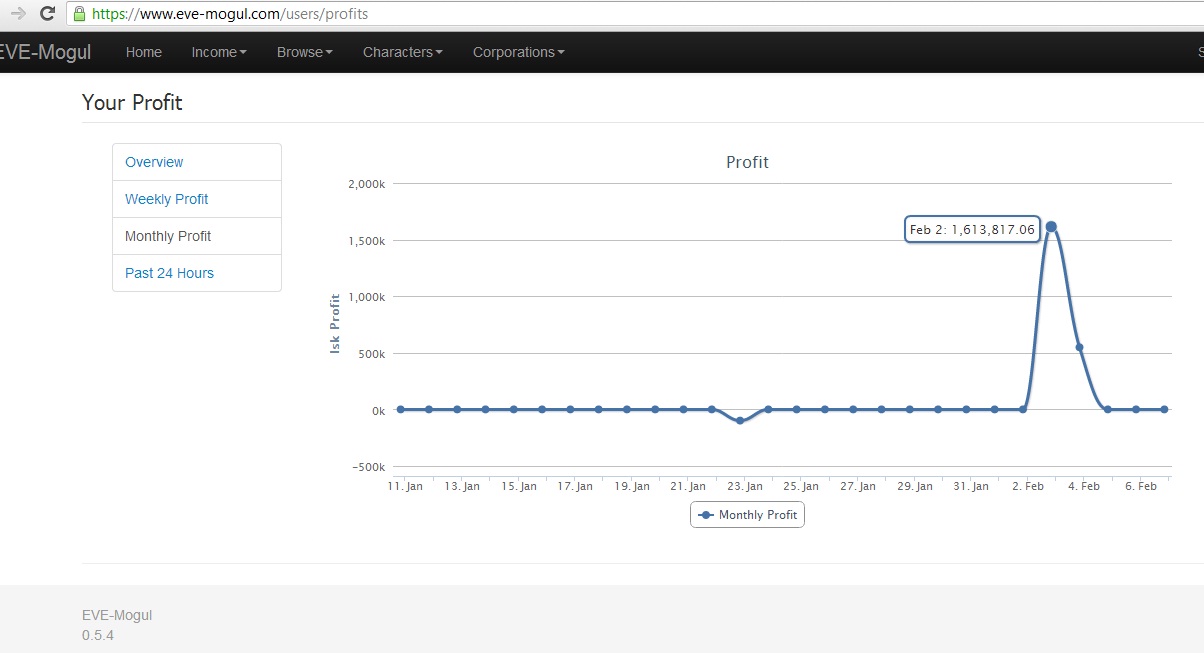The height and width of the screenshot is (653, 1204).
Task: Click the EVE-Mogul brand logo
Action: (45, 52)
